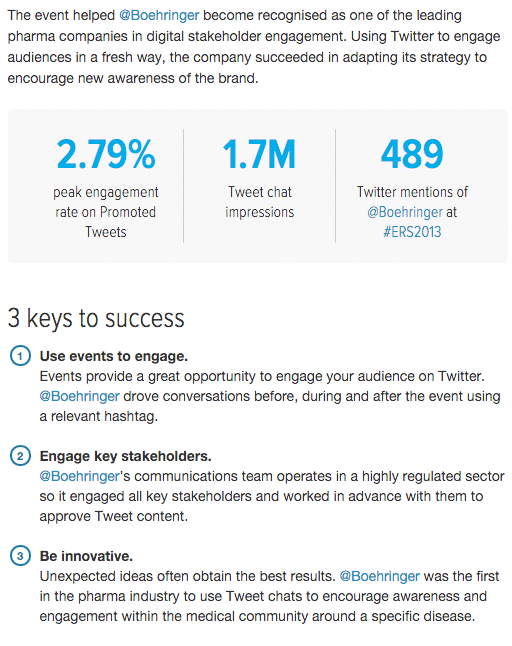Click the 'Use events to engage.' heading
Screen dimensions: 512x646
pyautogui.click(x=114, y=356)
